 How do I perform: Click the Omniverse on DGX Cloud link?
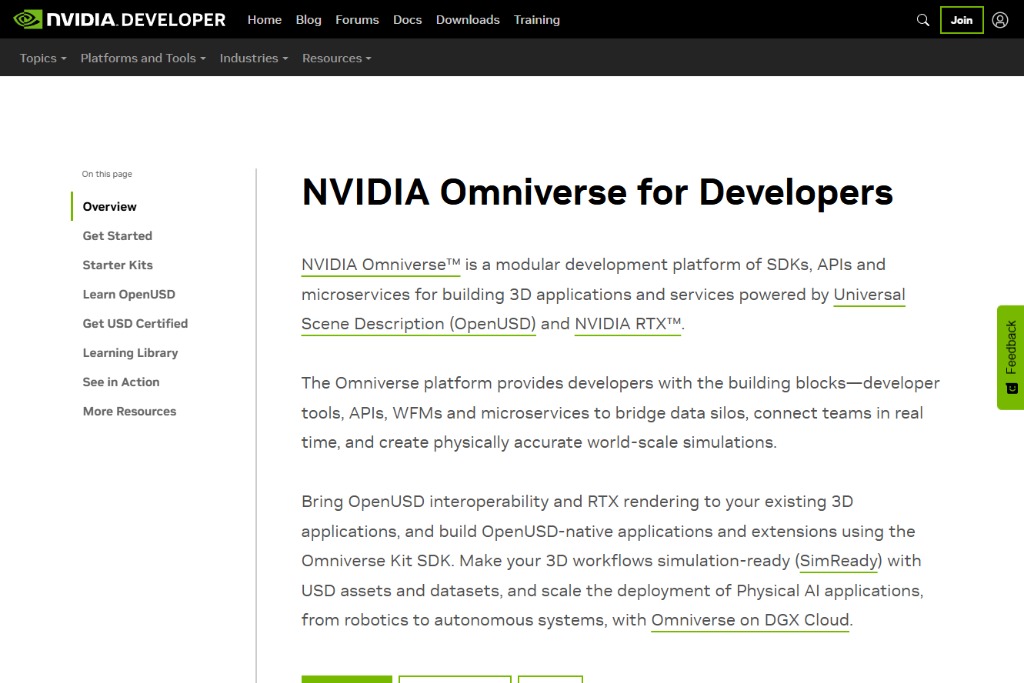pos(750,620)
